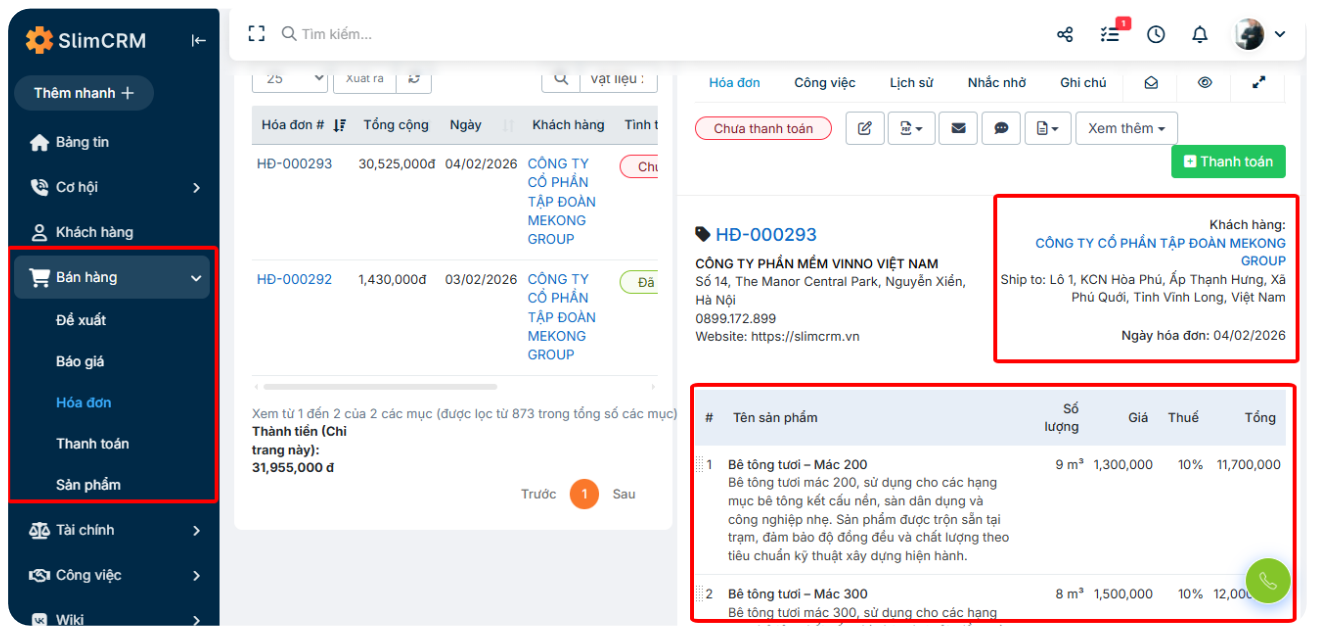Click the Thêm nhanh + button
The height and width of the screenshot is (640, 1317).
pyautogui.click(x=84, y=93)
